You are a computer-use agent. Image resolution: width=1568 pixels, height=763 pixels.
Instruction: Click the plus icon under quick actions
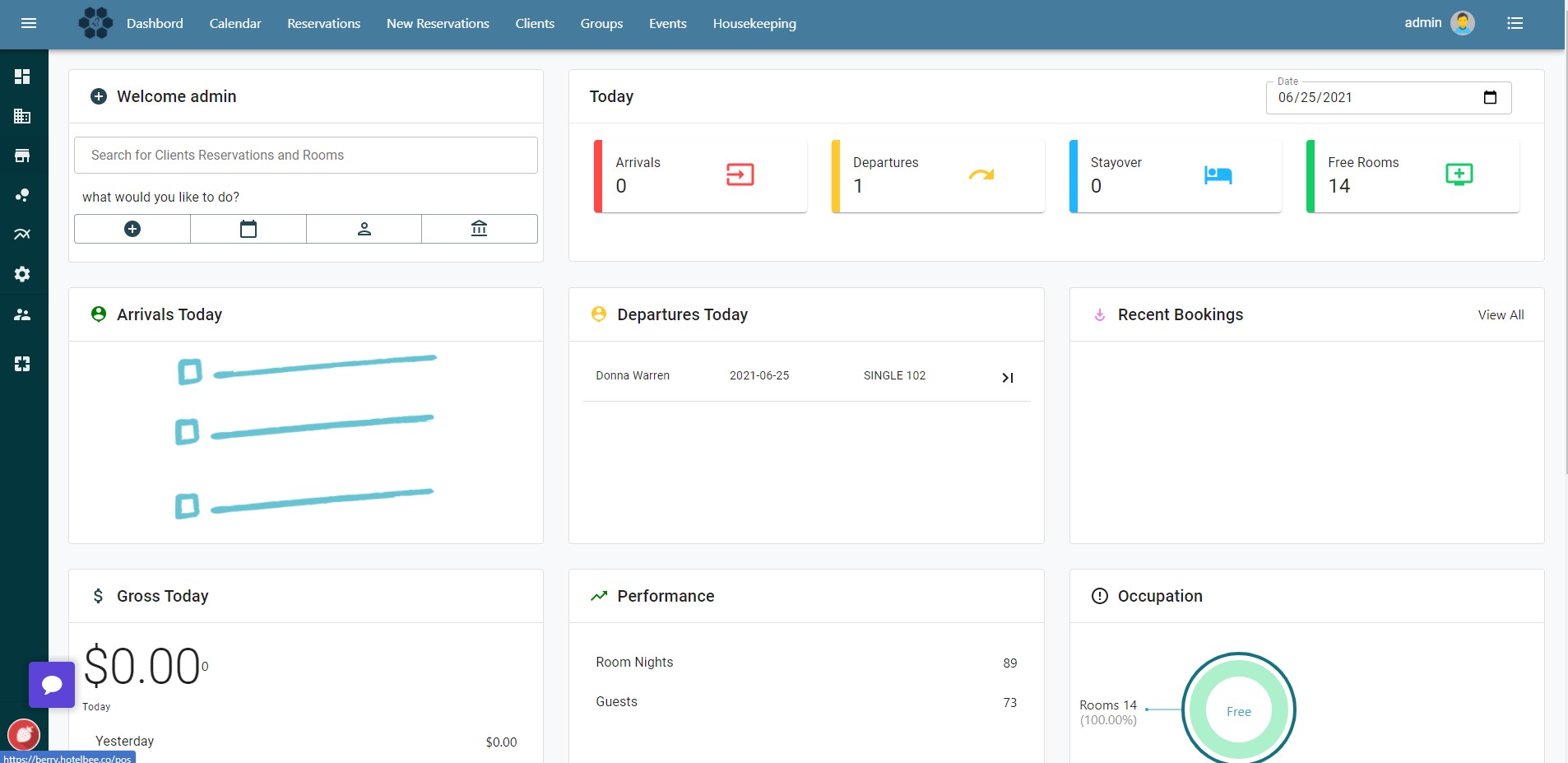(132, 228)
